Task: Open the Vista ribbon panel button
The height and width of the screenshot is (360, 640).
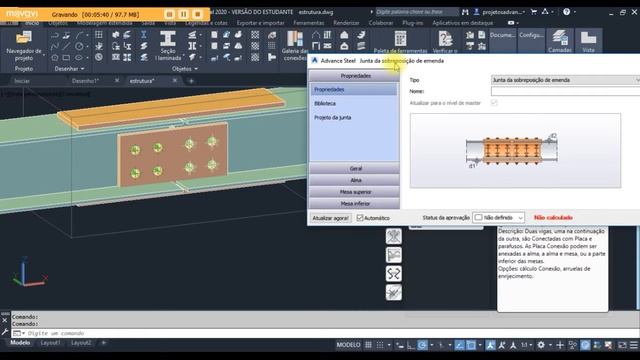Action: coord(588,41)
